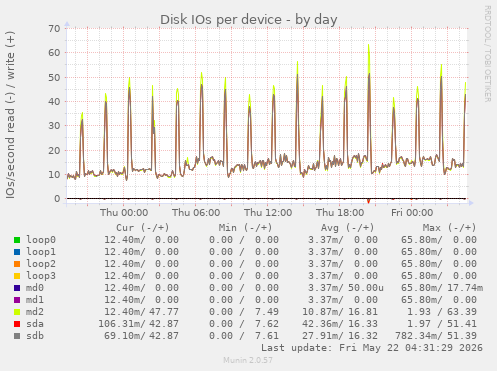This screenshot has height=371, width=497.
Task: Click md2 average value '10.87m/ 16.81'
Action: click(340, 312)
